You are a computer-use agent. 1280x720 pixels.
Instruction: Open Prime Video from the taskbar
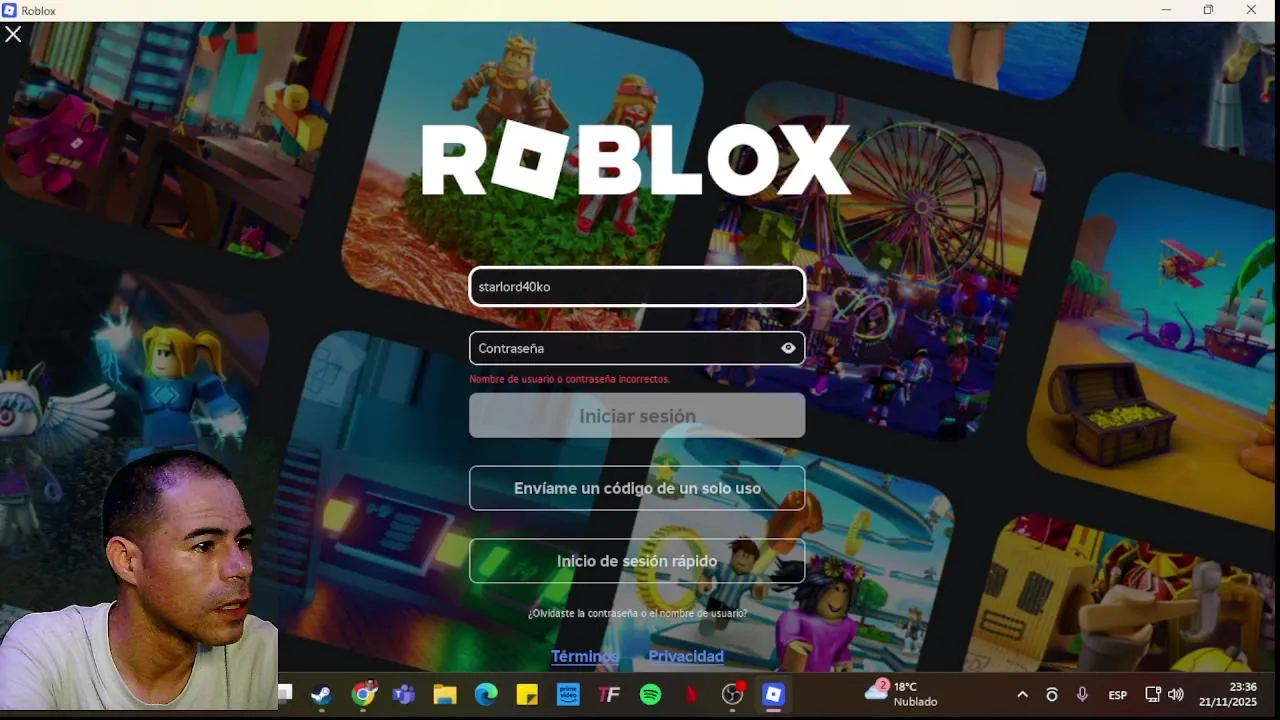[568, 694]
